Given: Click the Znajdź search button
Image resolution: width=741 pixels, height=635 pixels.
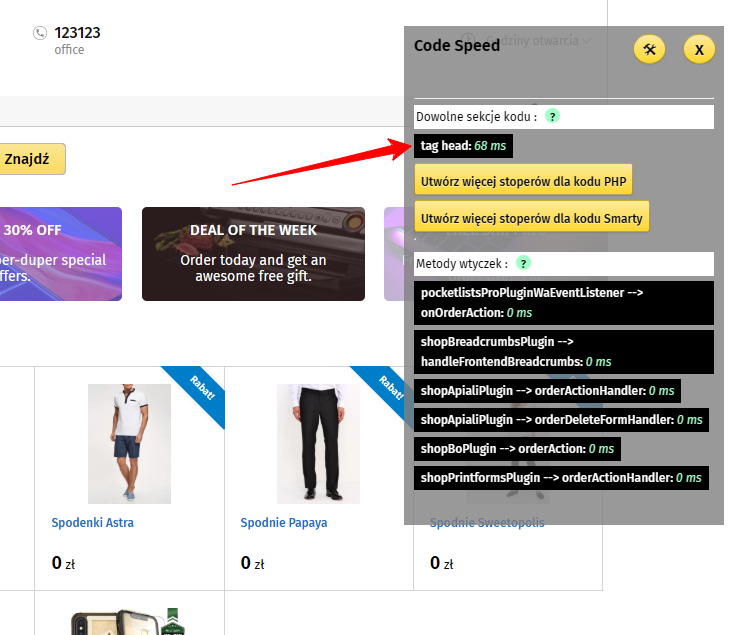Looking at the screenshot, I should coord(32,159).
